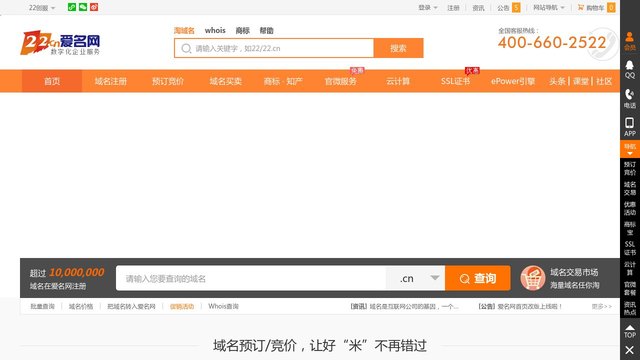This screenshot has height=360, width=640.
Task: Open the 公告 link in top bar
Action: (x=503, y=8)
